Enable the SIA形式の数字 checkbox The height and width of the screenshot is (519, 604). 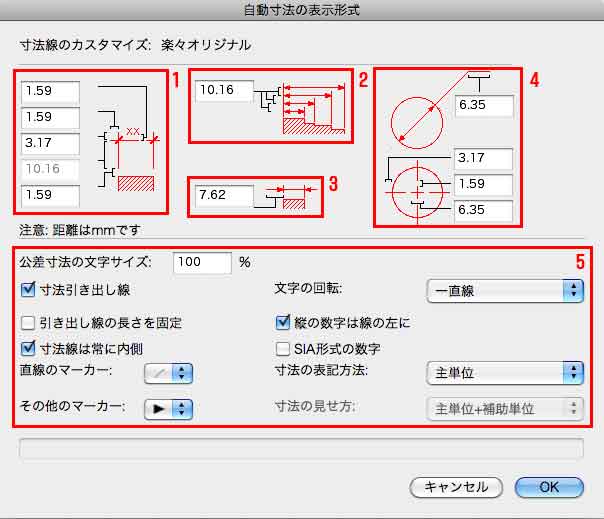coord(284,349)
